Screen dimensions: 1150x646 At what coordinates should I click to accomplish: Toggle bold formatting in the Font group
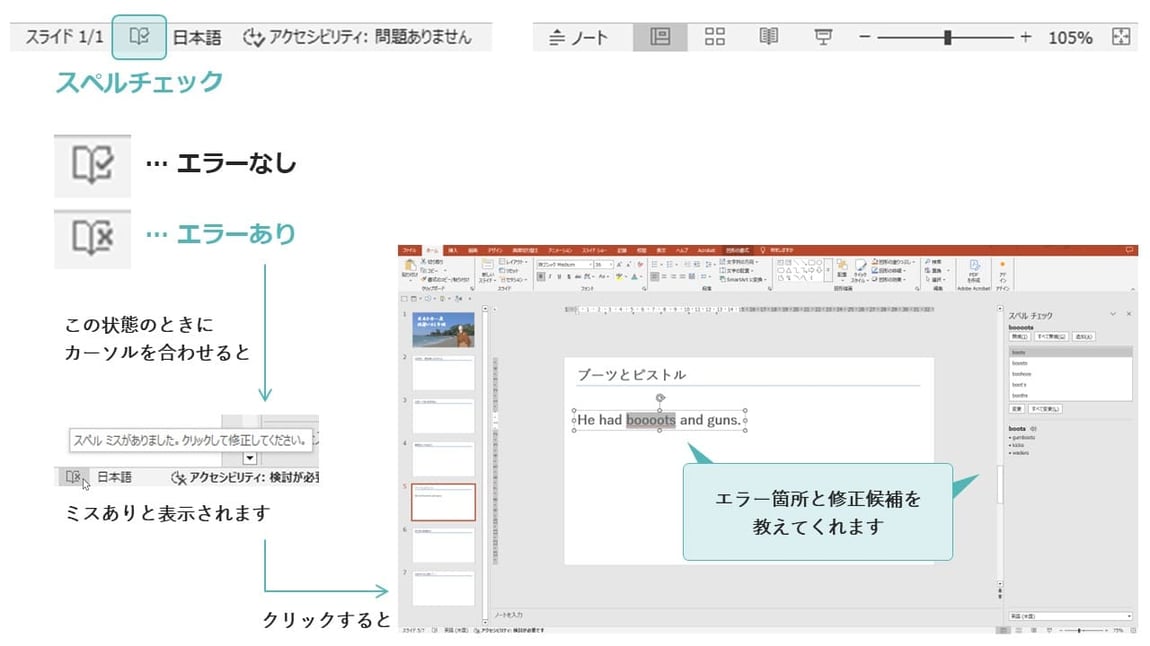tap(542, 275)
